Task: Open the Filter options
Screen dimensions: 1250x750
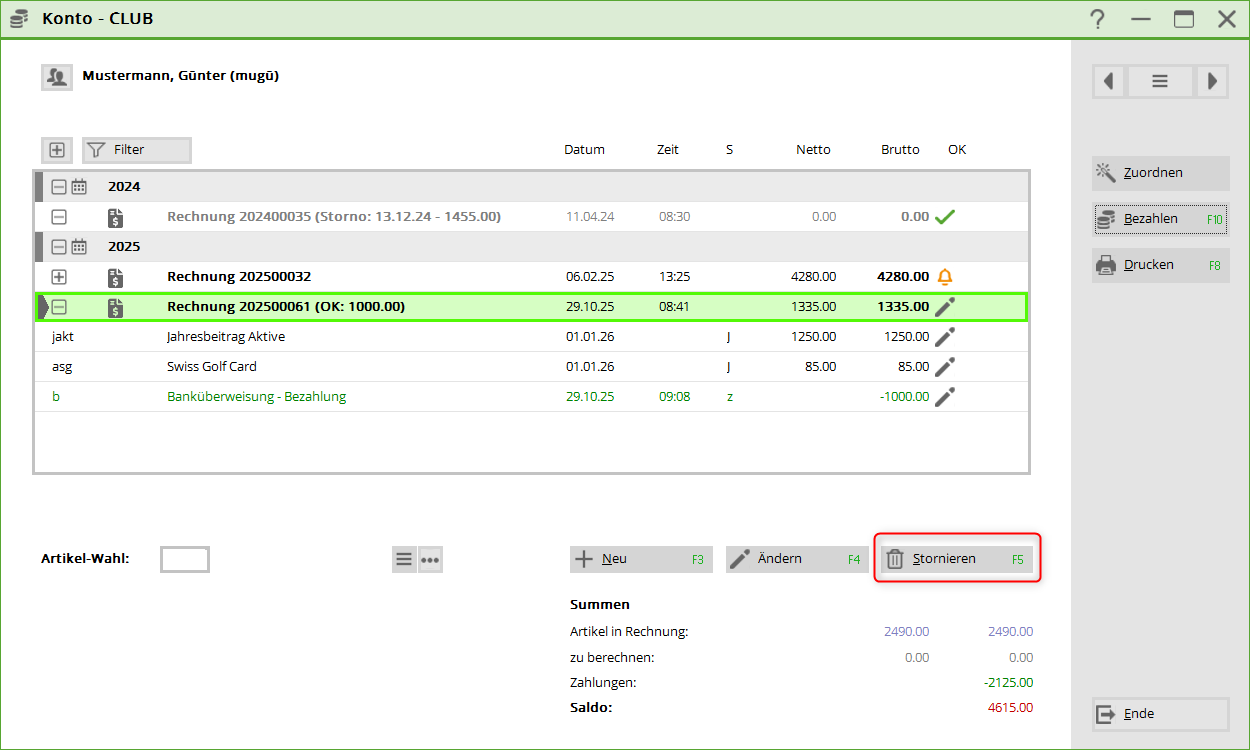Action: (x=136, y=150)
